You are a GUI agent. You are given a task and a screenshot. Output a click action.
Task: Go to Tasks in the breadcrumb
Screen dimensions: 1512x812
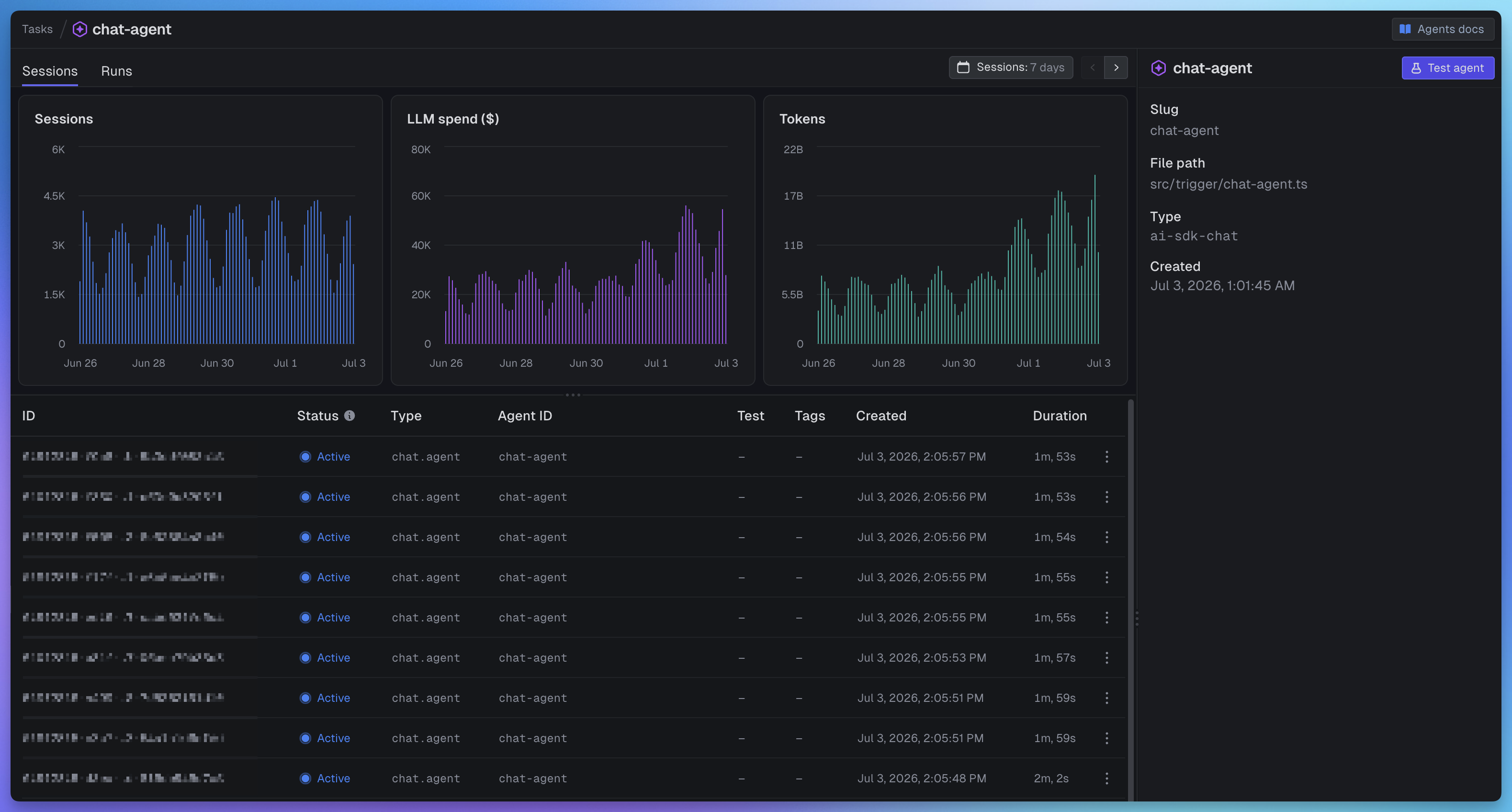37,29
